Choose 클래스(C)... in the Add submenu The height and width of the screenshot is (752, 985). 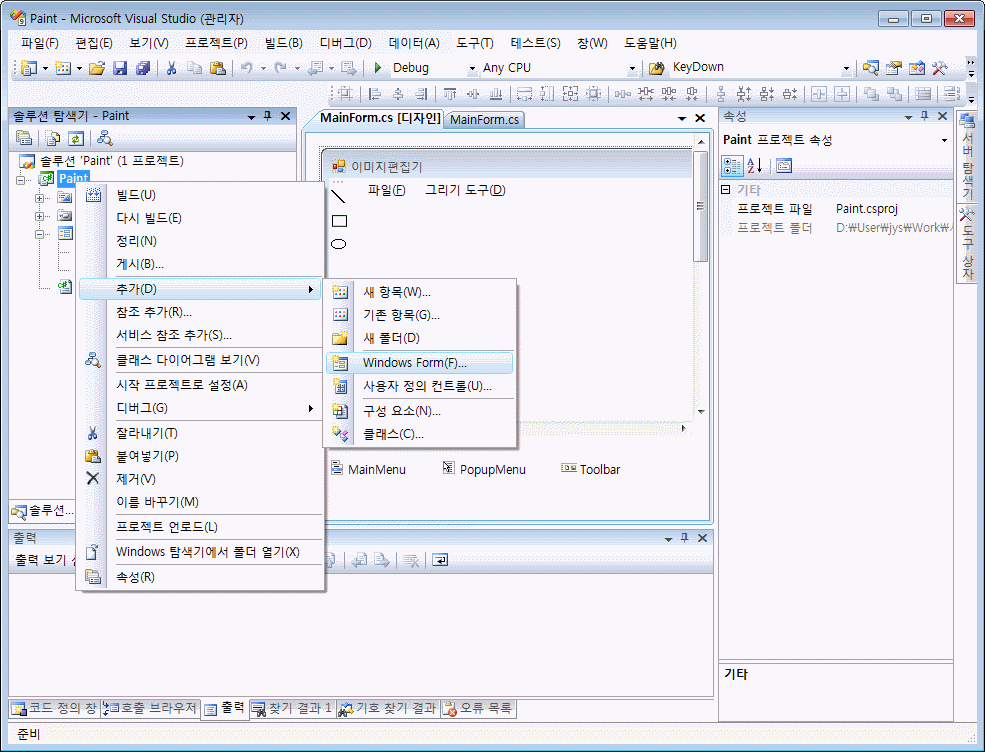coord(420,433)
